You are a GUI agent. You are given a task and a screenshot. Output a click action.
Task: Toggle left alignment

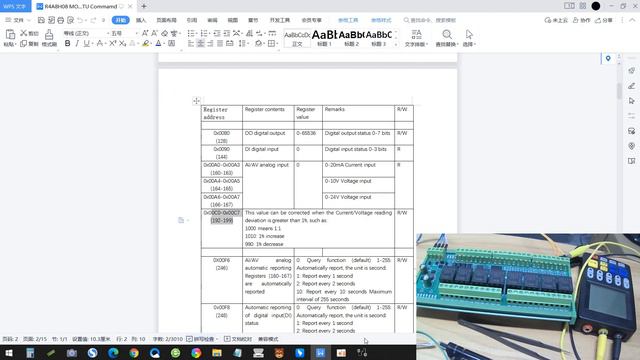tap(191, 43)
